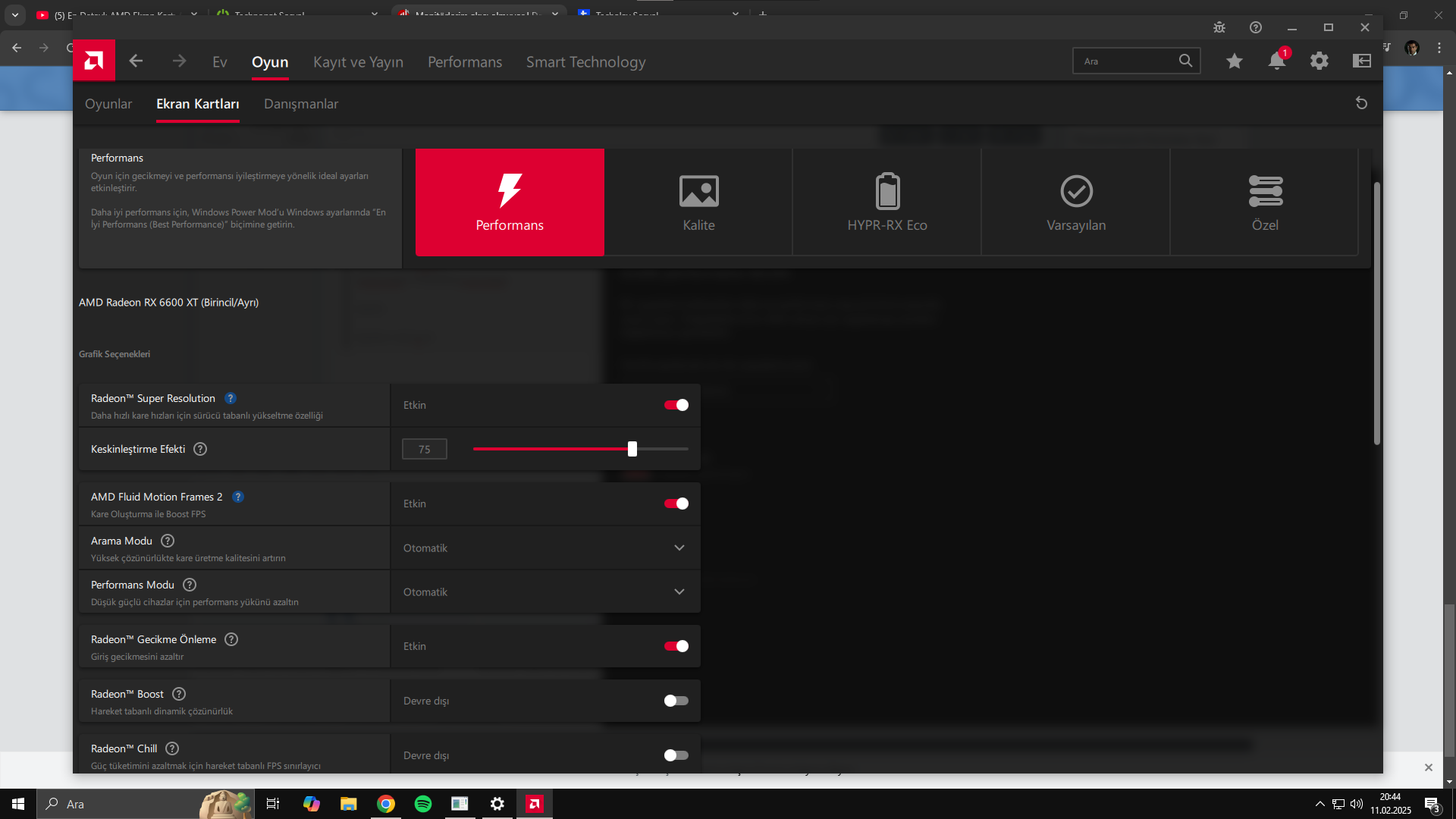Screen dimensions: 1456x819
Task: Click the search magnifier icon
Action: click(1185, 61)
